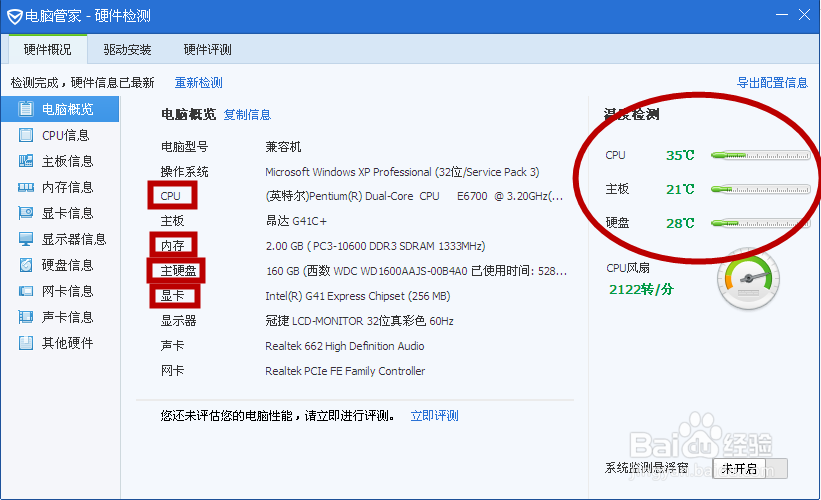
Task: Click the 硬盘 temperature bar
Action: [760, 223]
